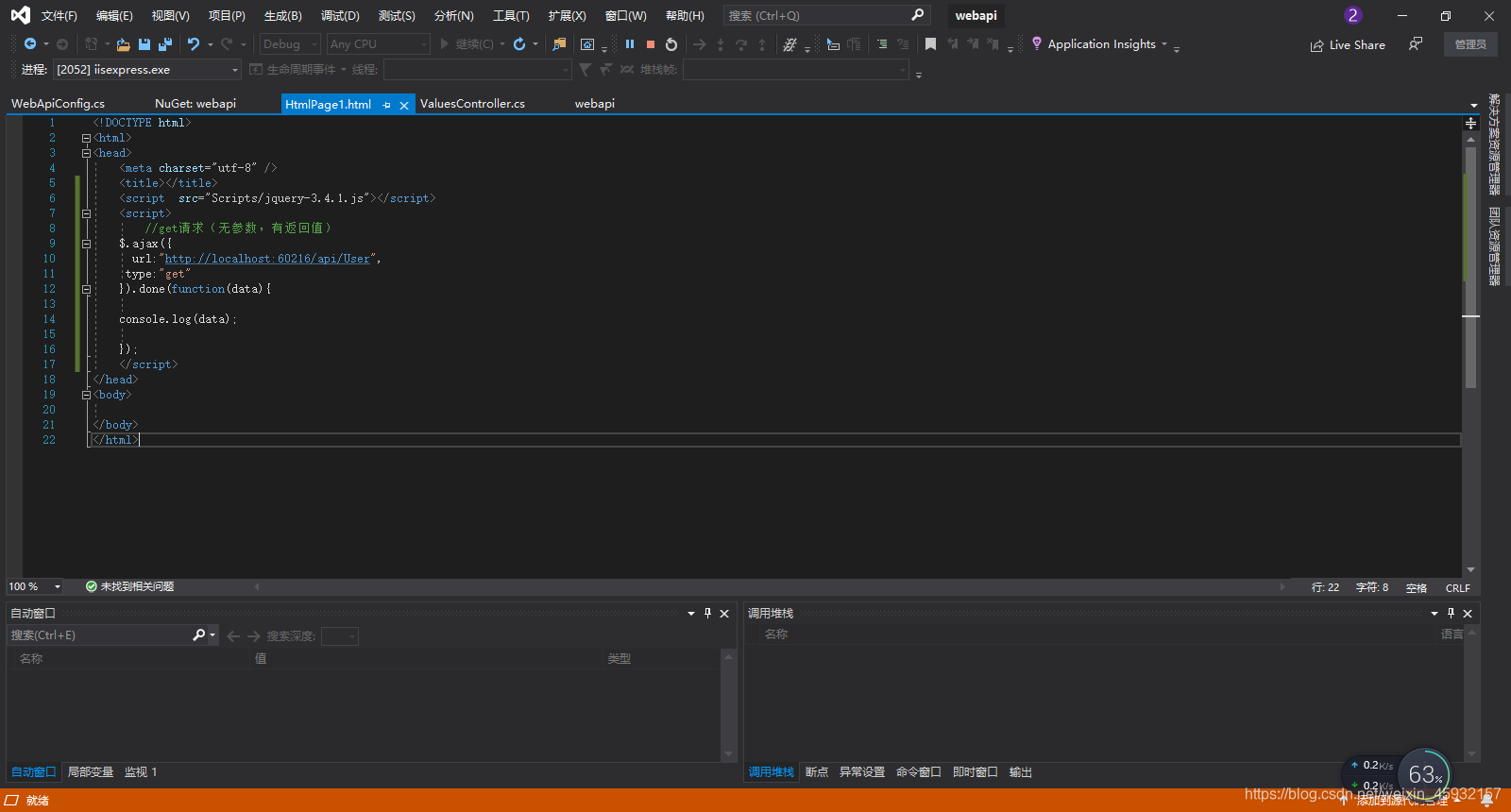This screenshot has height=812, width=1511.
Task: Click the hot reload/refresh icon
Action: pos(519,44)
